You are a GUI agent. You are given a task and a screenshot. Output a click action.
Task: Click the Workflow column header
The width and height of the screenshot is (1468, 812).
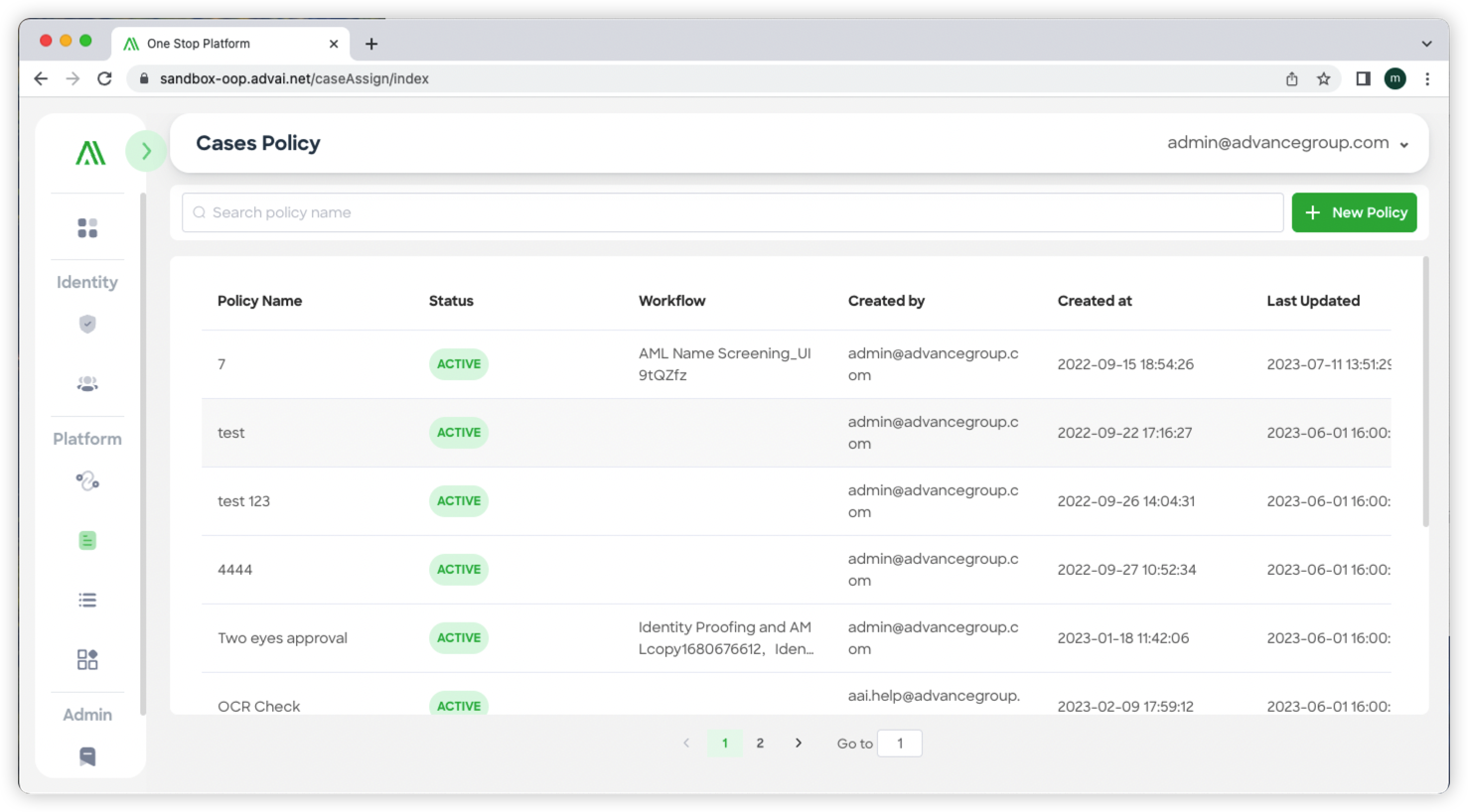tap(672, 301)
